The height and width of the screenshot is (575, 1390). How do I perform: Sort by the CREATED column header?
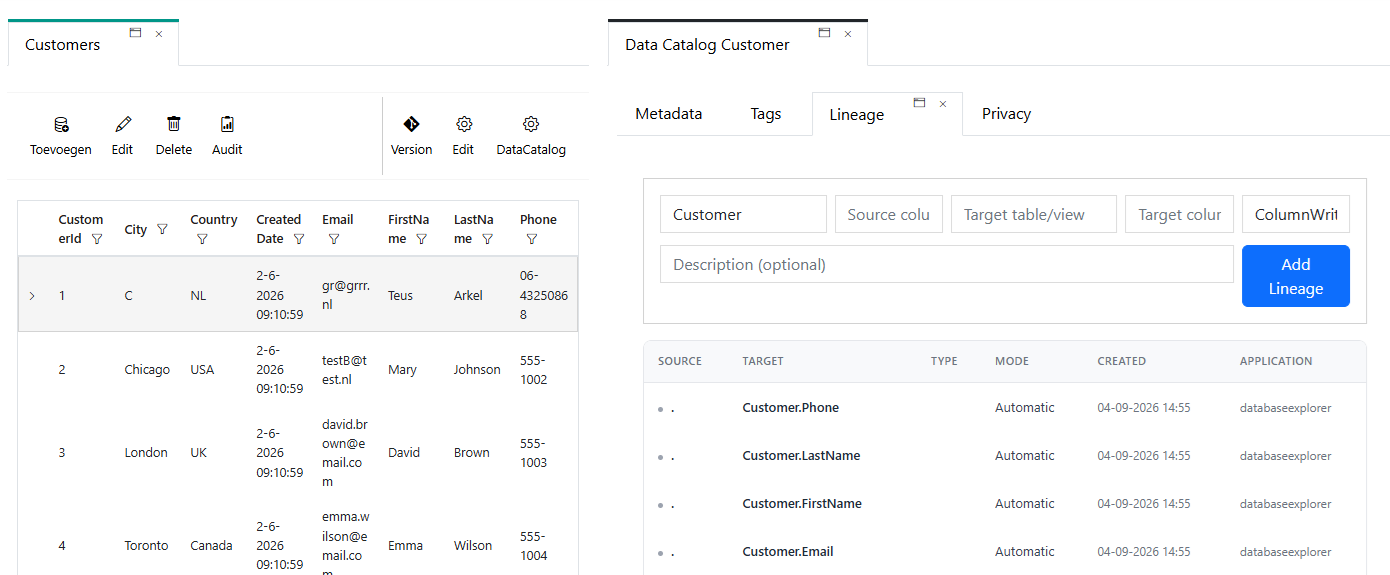coord(1122,361)
